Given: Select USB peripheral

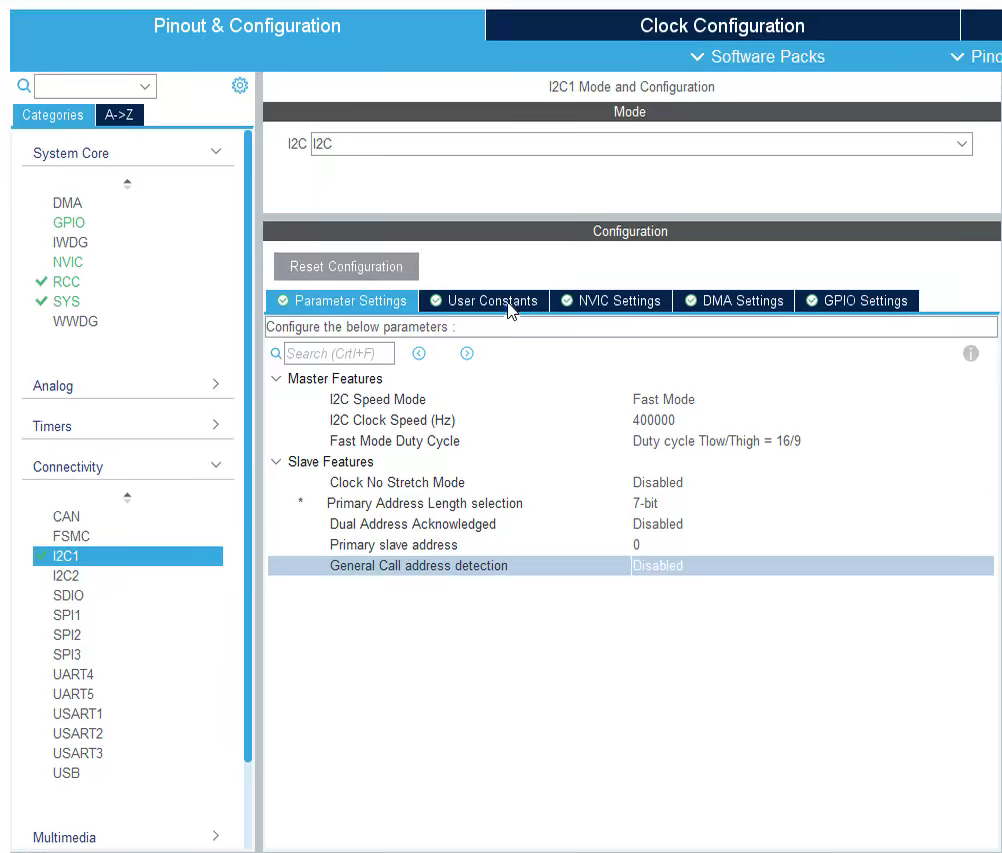Looking at the screenshot, I should (66, 773).
